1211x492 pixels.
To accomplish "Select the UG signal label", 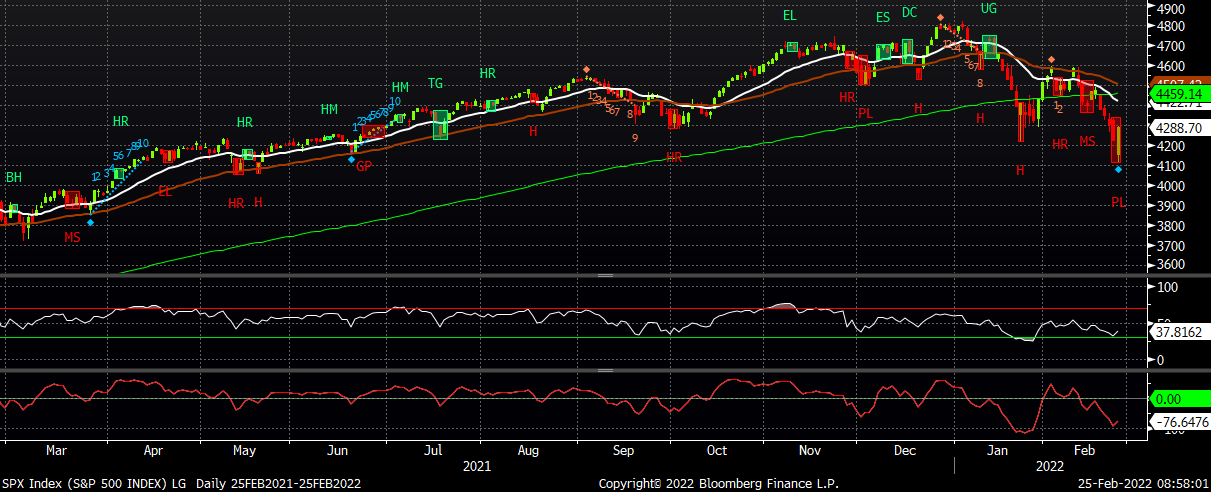I will point(989,8).
